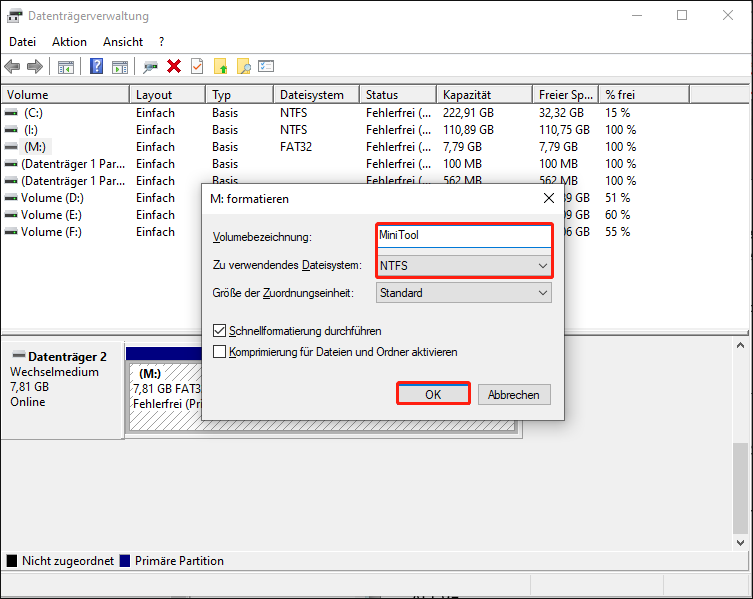Click the connect drive plug icon

click(x=150, y=66)
